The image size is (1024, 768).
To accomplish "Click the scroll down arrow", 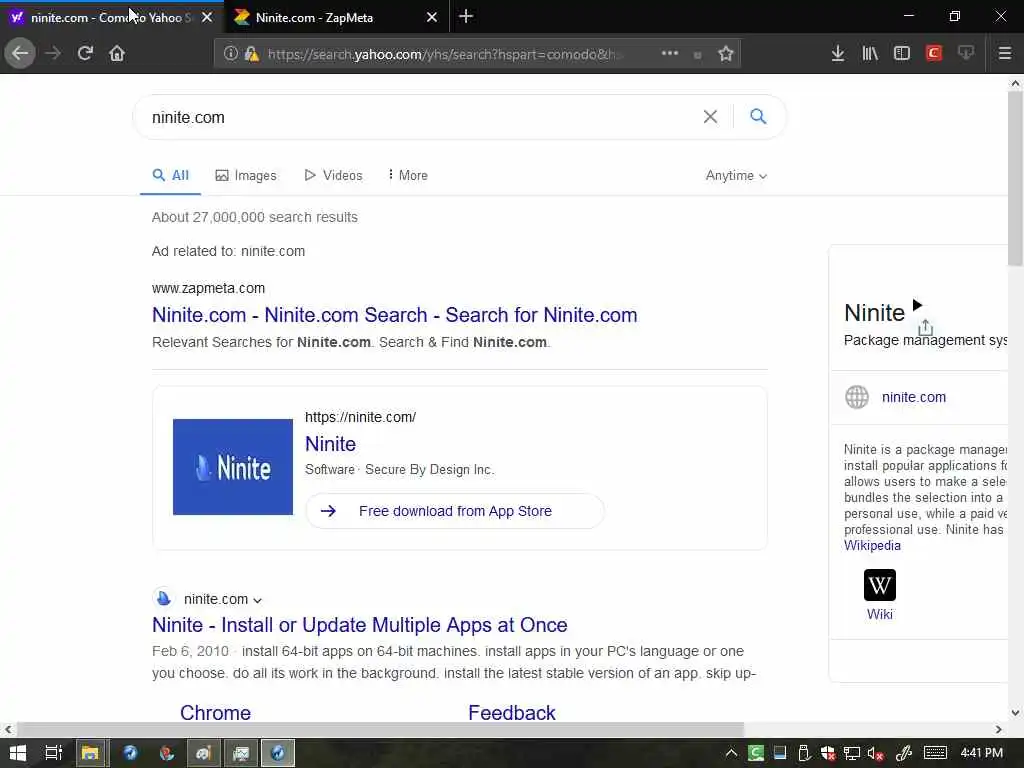I will coord(1015,713).
